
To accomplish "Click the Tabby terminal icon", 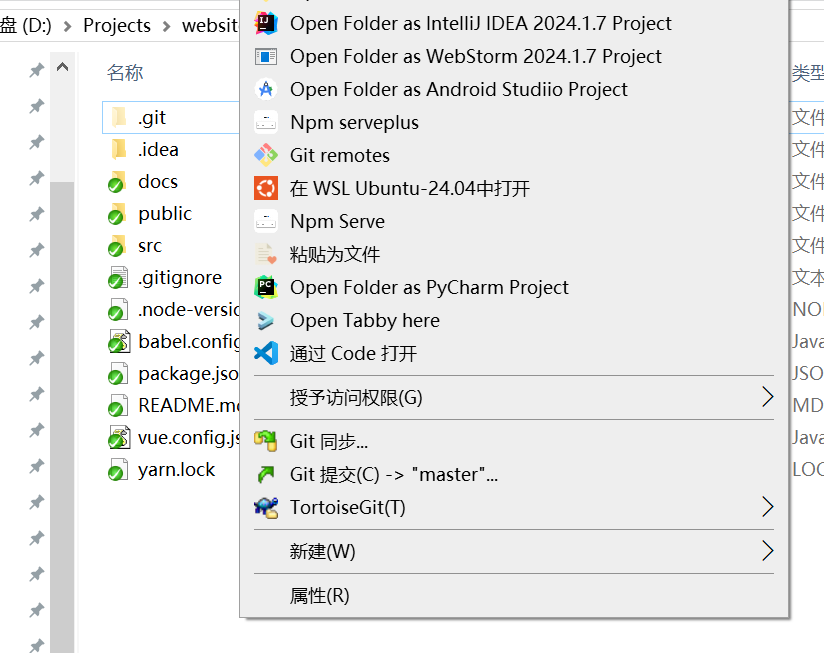I will click(x=265, y=320).
